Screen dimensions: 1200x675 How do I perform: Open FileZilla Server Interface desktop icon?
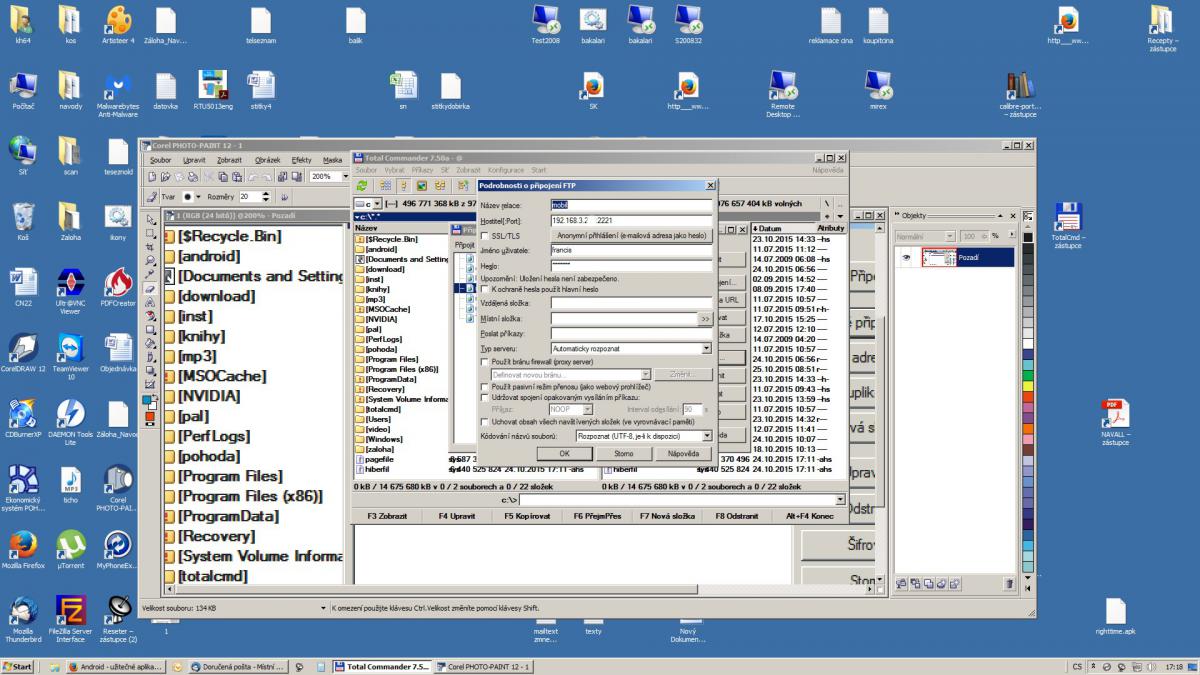point(71,617)
